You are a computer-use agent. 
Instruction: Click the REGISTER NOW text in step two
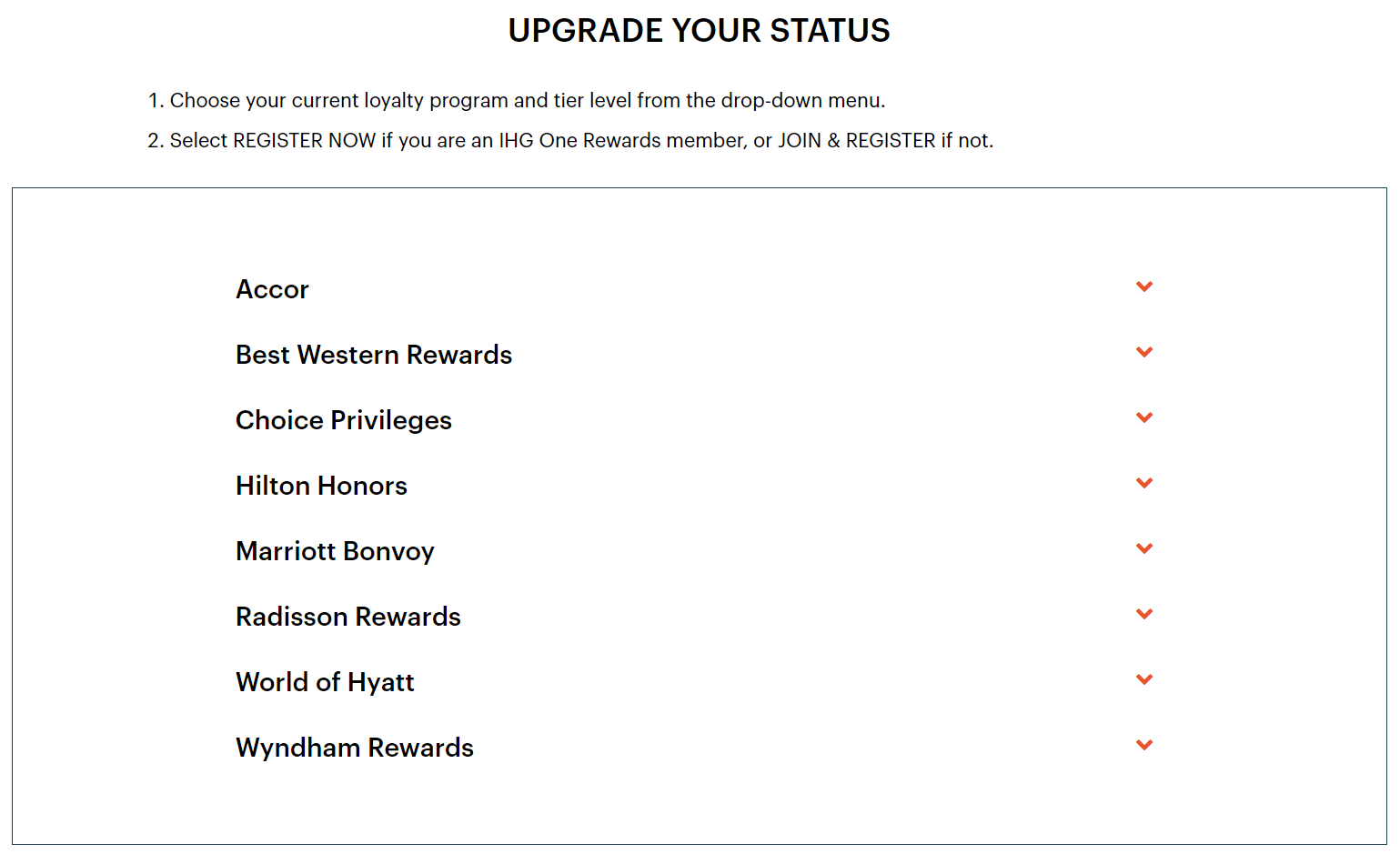point(304,141)
